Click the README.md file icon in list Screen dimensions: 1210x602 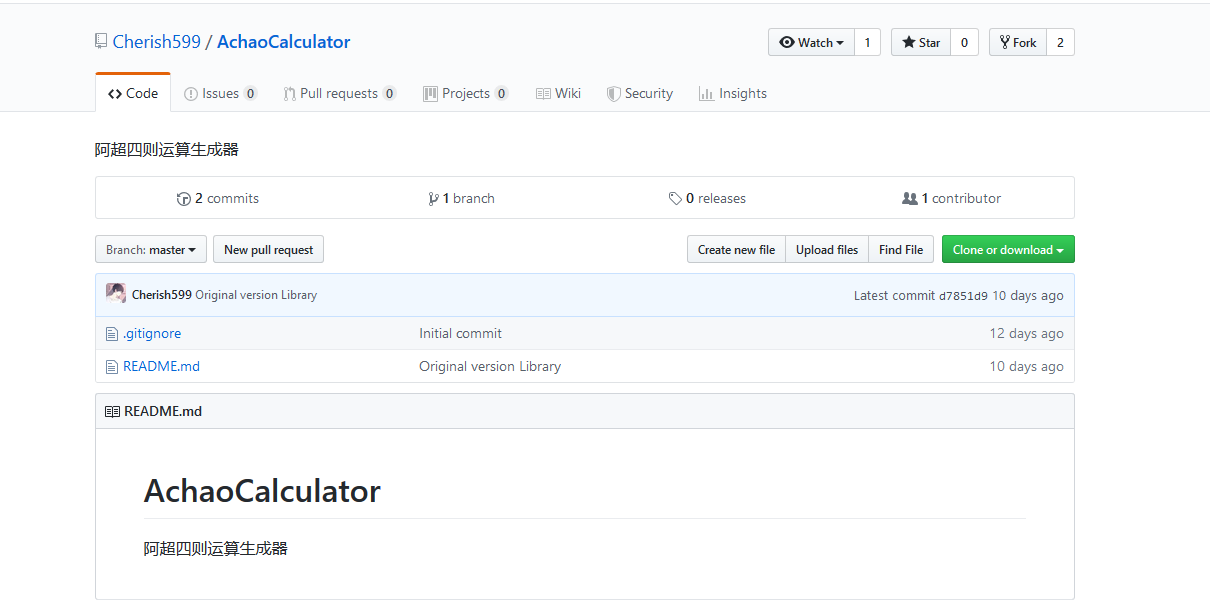[112, 367]
